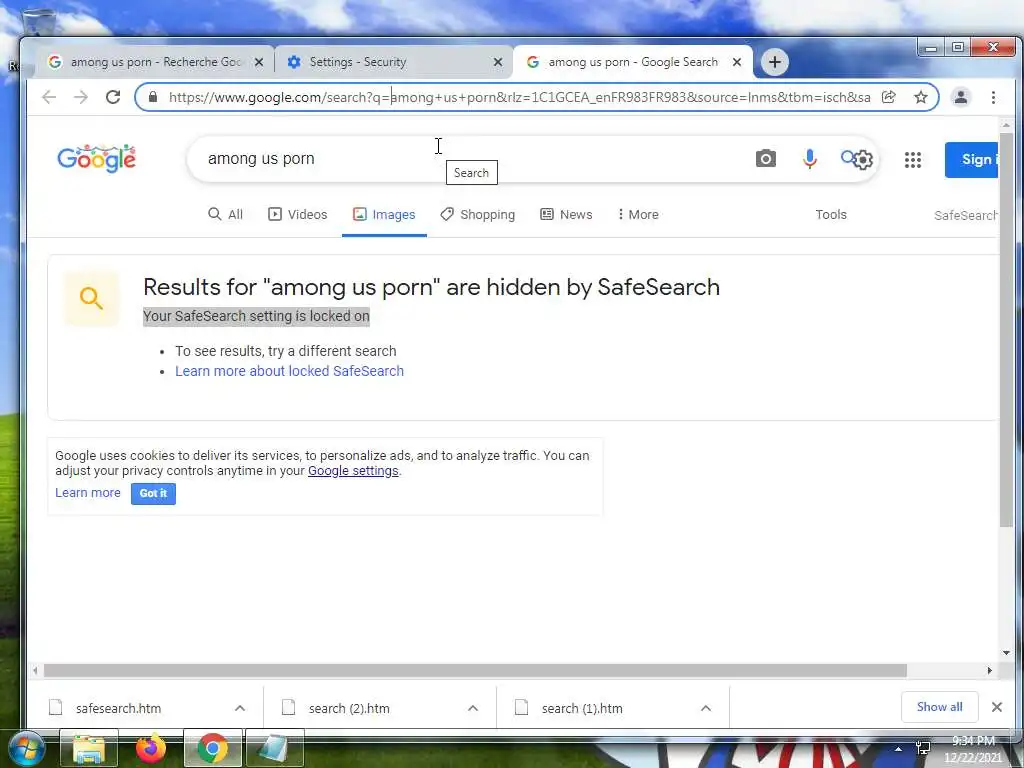The image size is (1024, 768).
Task: Close the Recherche Google tab
Action: (x=259, y=62)
